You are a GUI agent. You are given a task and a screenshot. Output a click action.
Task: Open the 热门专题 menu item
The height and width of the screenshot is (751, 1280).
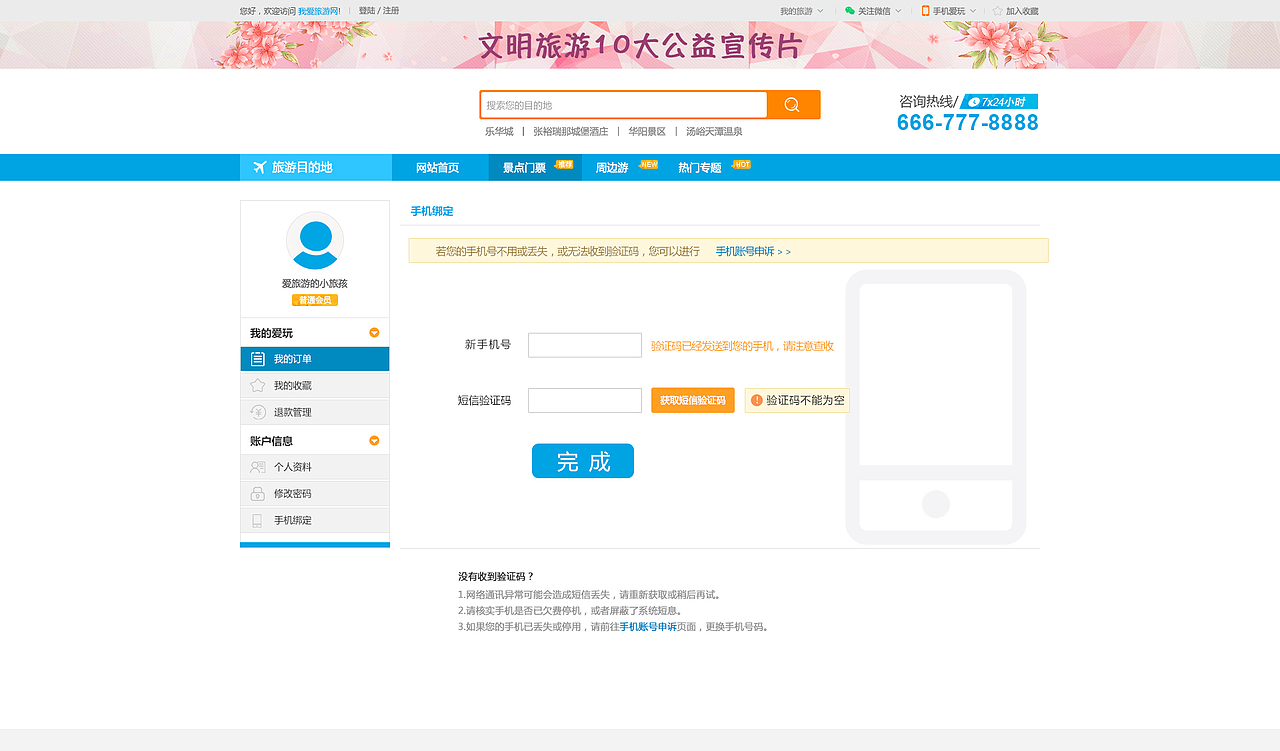tap(700, 167)
